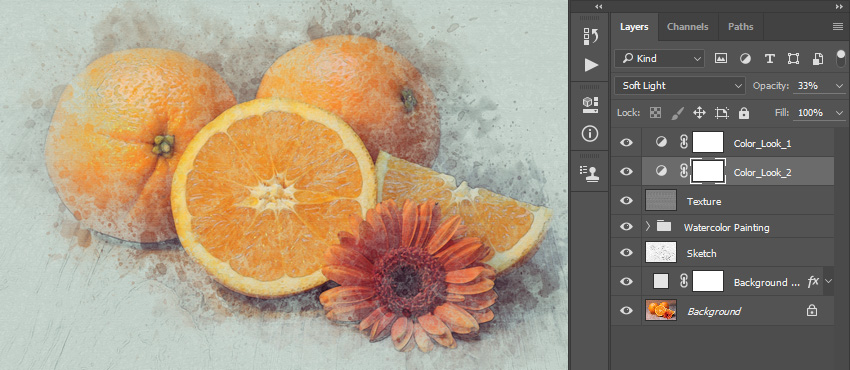Lock layer position
This screenshot has width=850, height=370.
699,113
